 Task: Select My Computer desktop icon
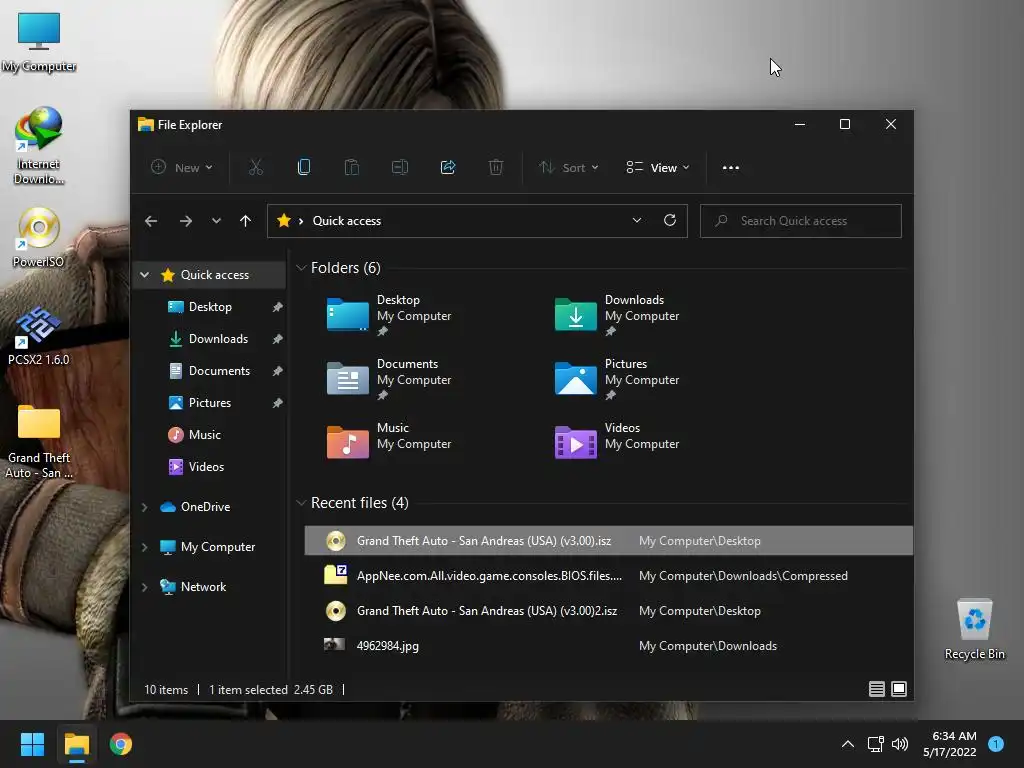(x=39, y=42)
